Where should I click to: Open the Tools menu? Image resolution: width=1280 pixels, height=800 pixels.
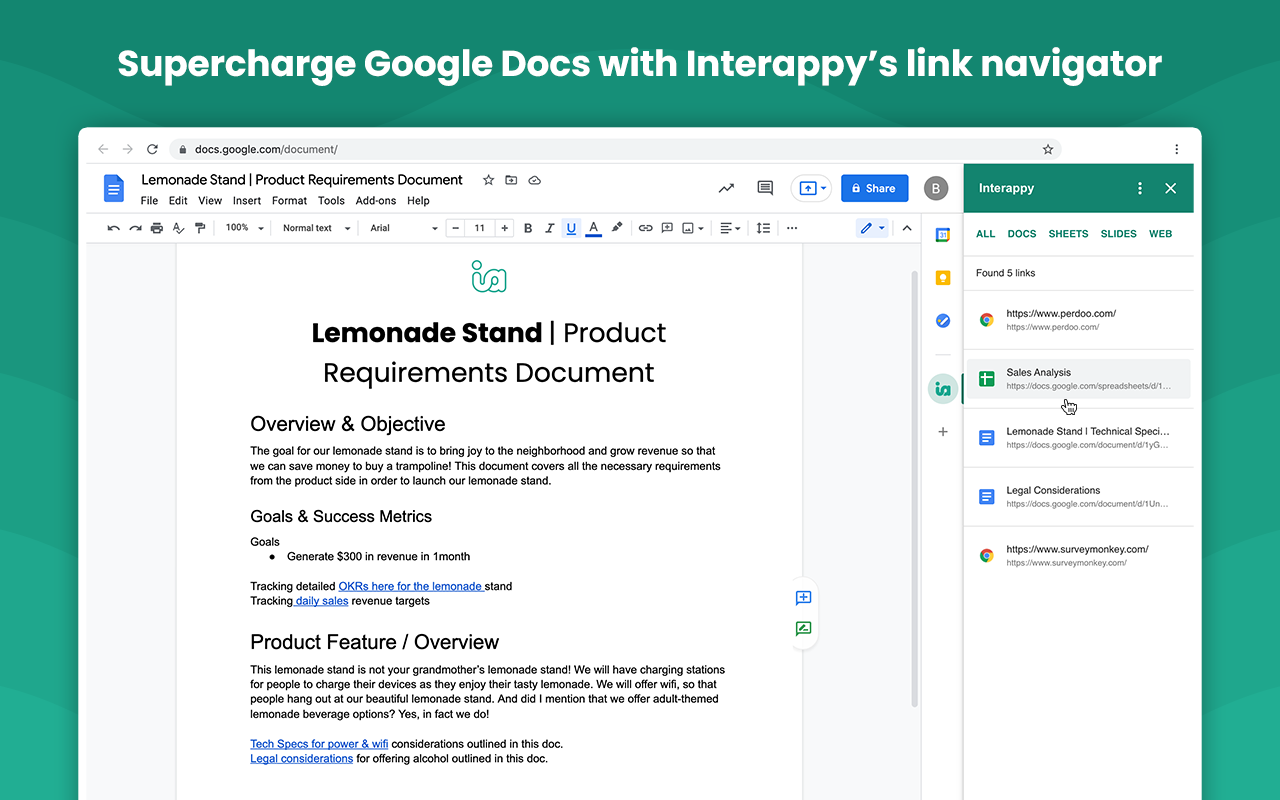tap(331, 200)
